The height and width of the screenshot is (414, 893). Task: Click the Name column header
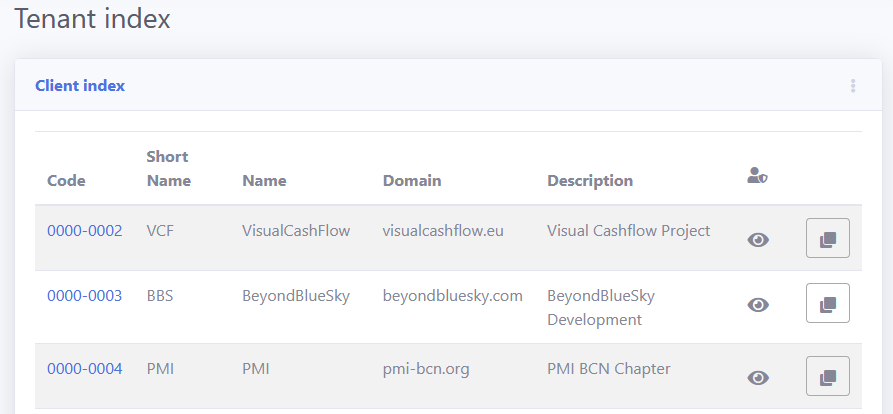coord(264,181)
